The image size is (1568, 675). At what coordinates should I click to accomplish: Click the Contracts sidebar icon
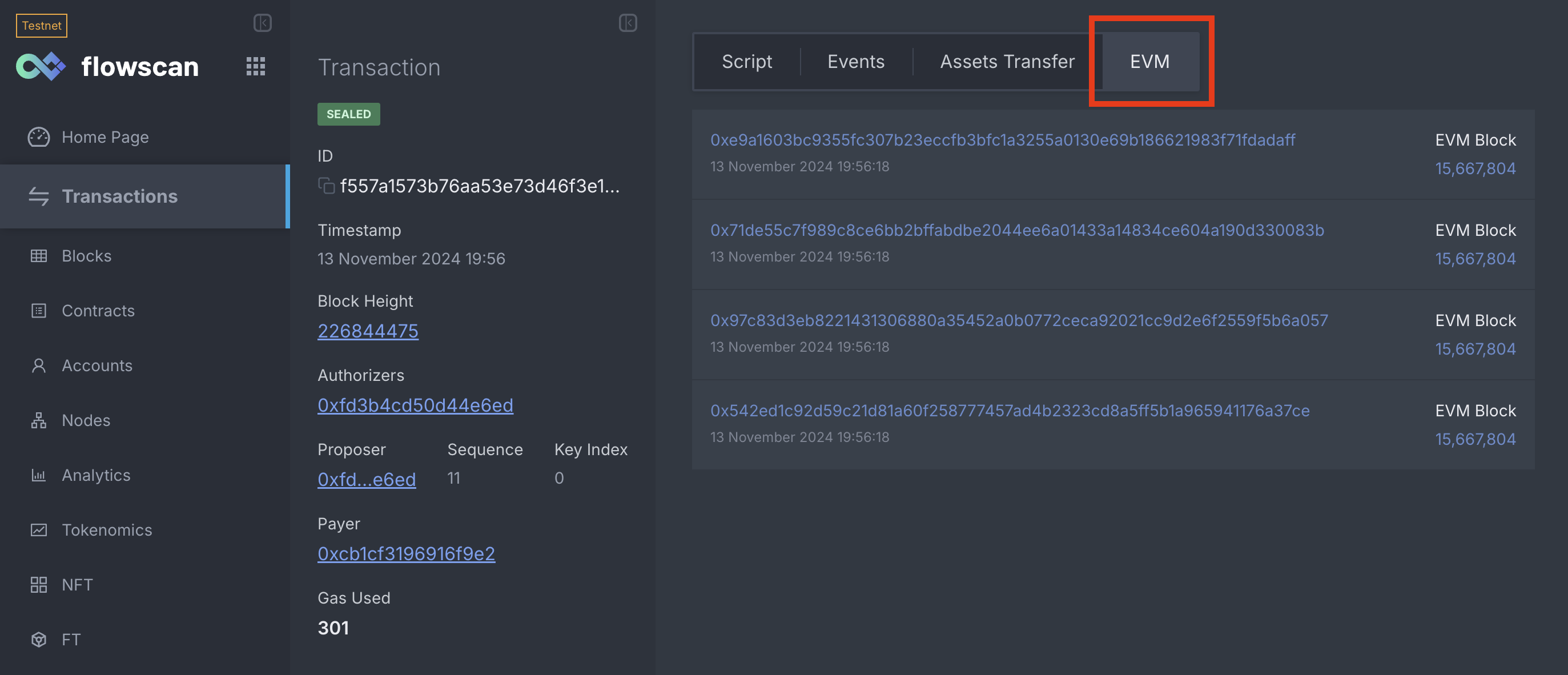[39, 311]
